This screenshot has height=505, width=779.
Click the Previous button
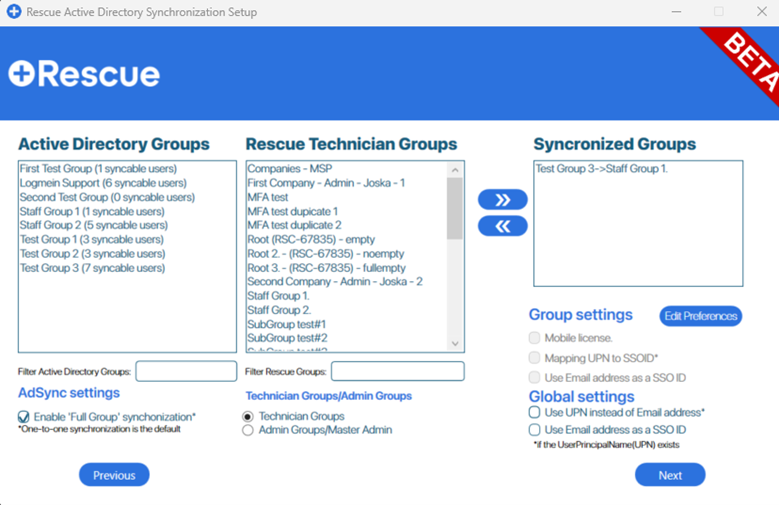[x=114, y=475]
